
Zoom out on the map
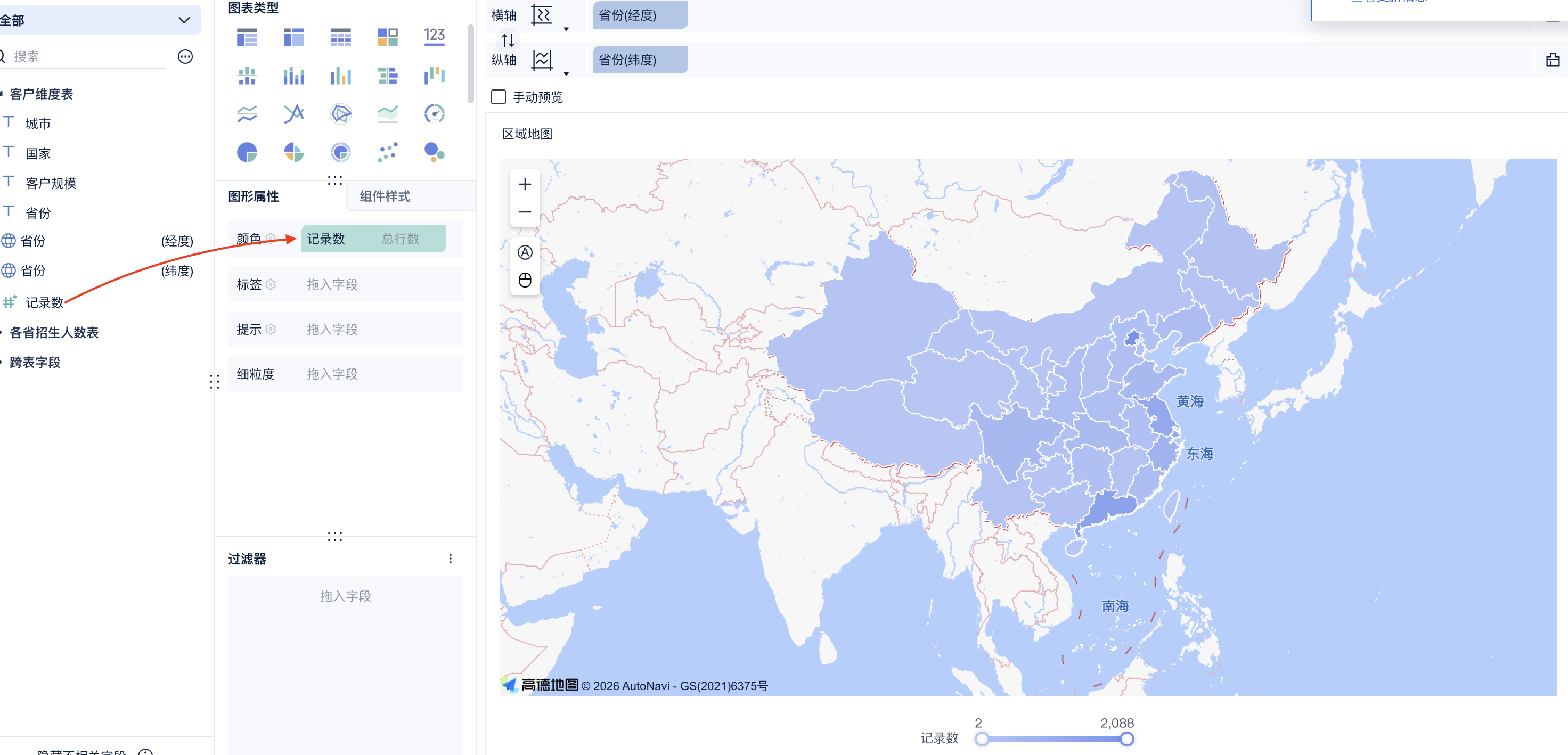click(525, 212)
